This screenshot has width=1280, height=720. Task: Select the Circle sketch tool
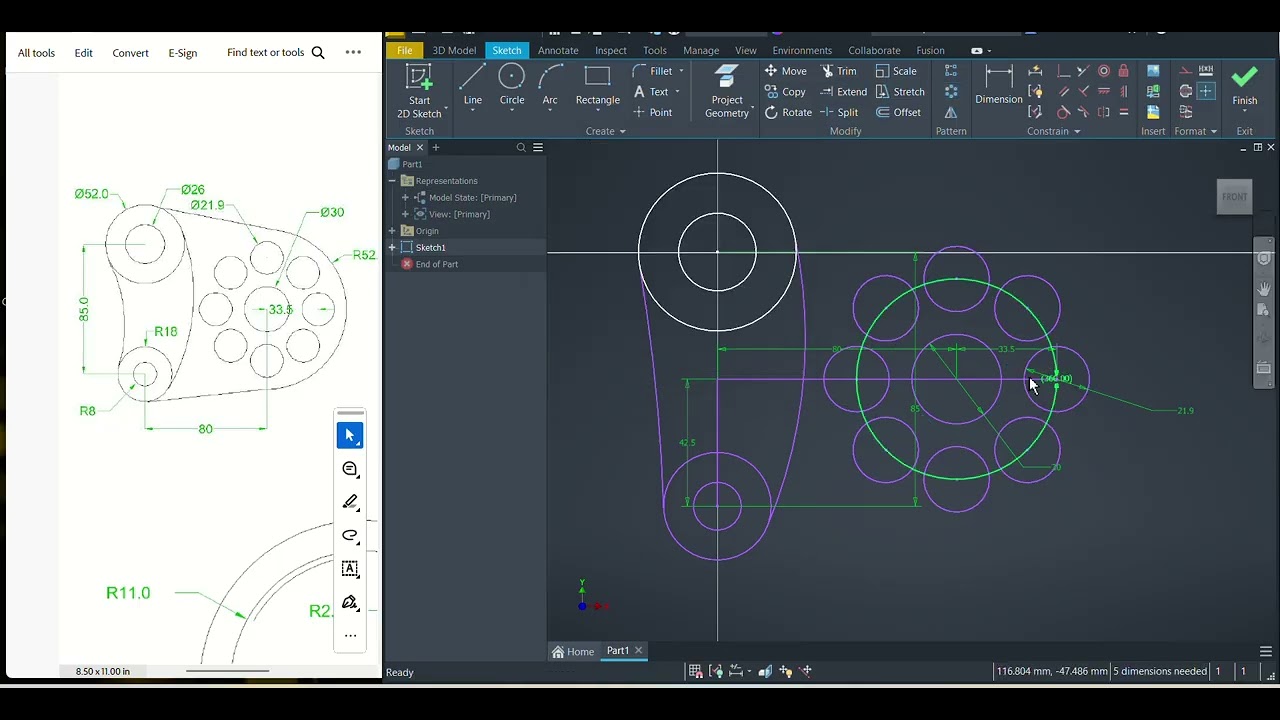click(511, 85)
